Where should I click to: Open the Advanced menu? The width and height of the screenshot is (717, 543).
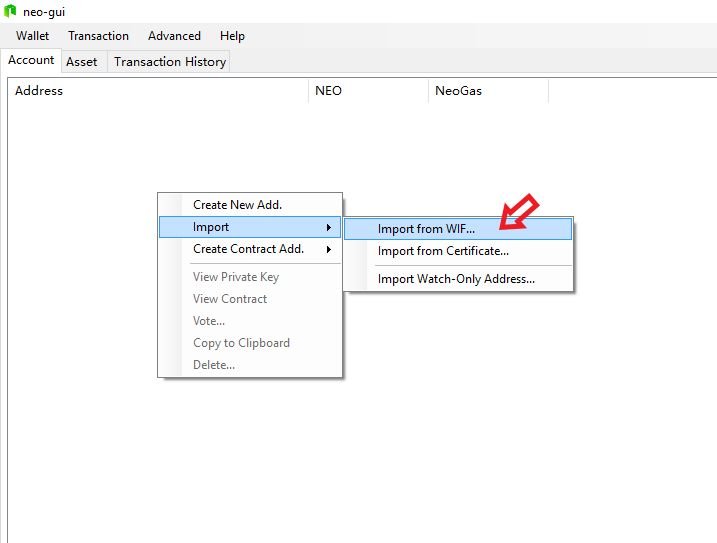[174, 36]
